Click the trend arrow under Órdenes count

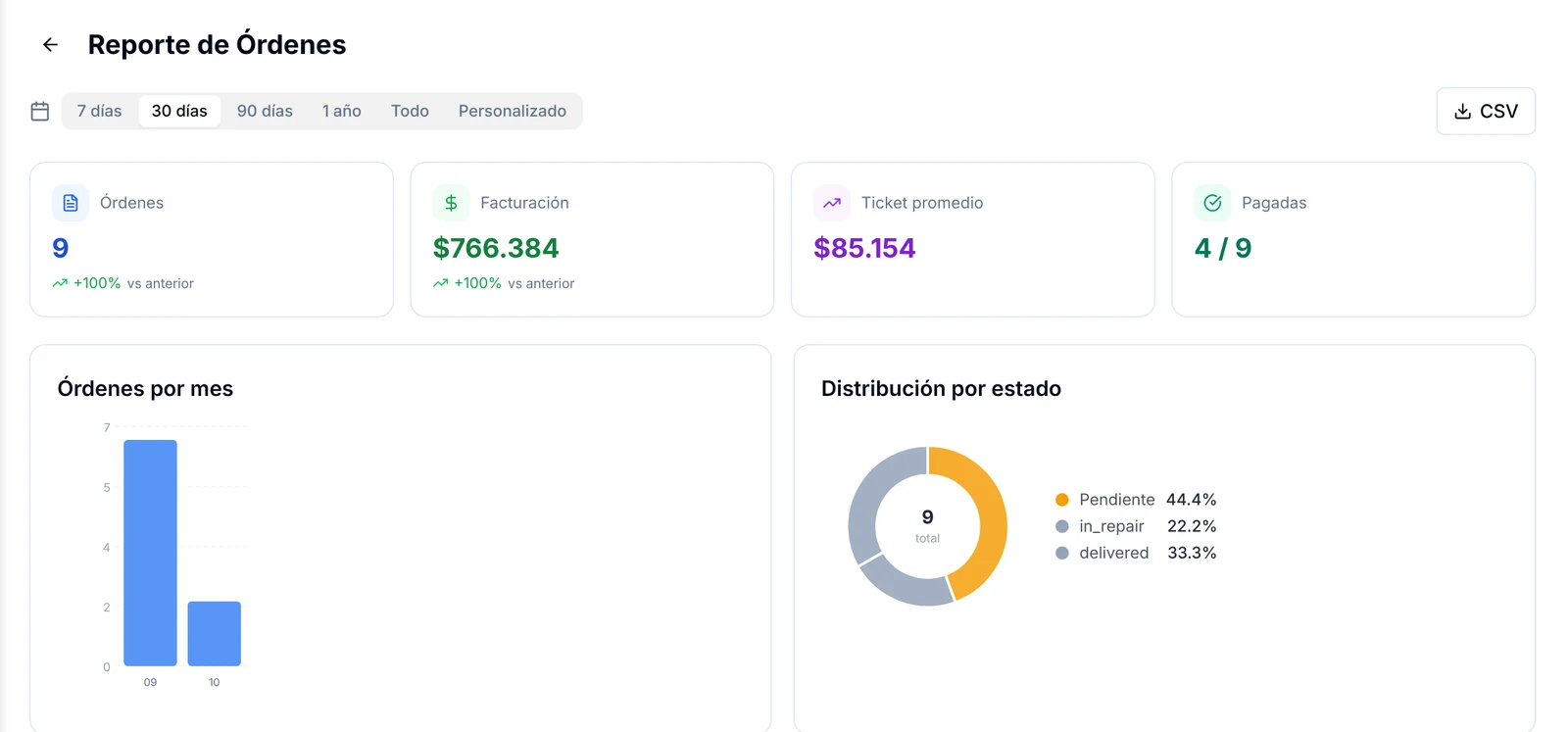coord(60,283)
